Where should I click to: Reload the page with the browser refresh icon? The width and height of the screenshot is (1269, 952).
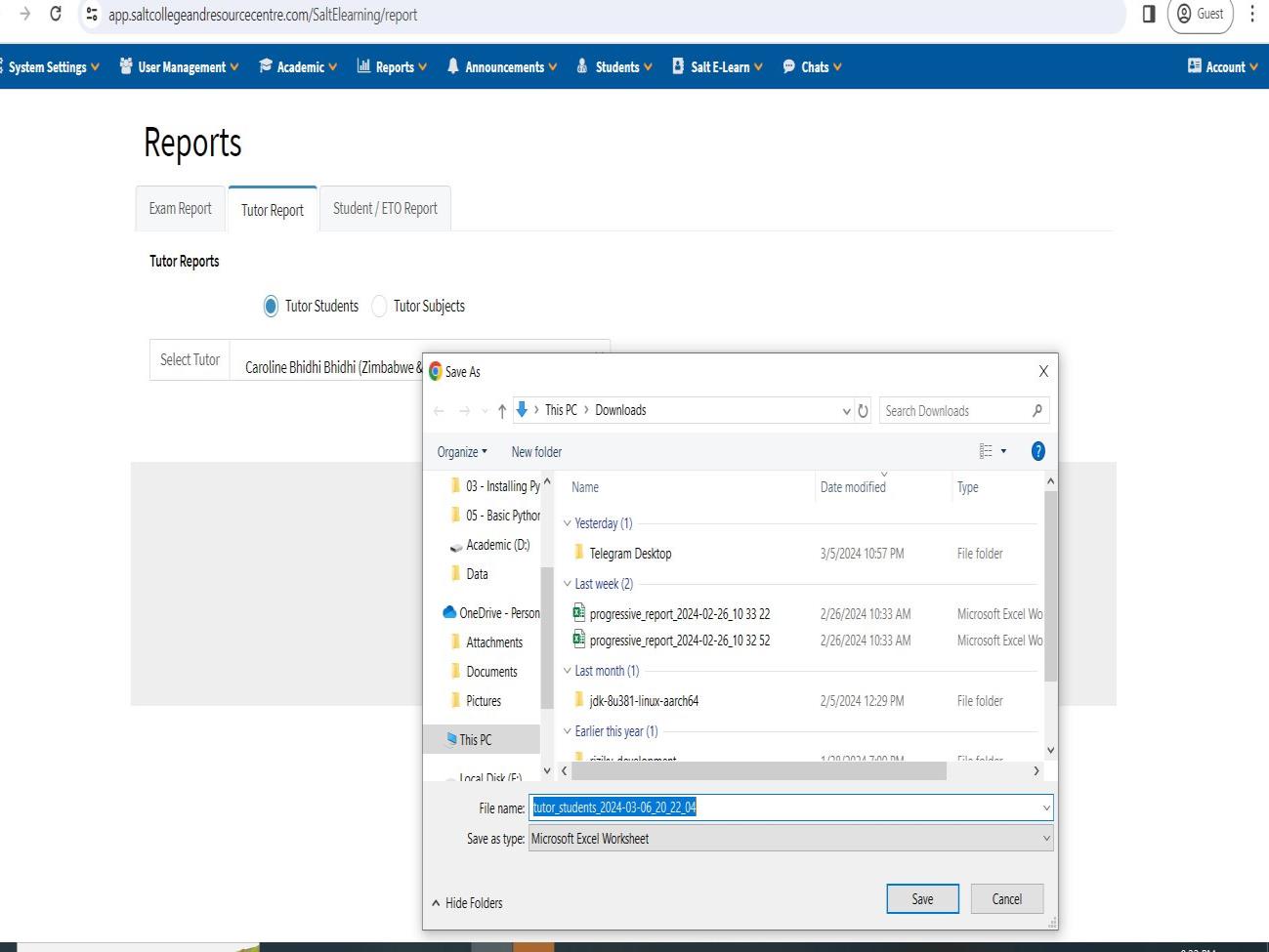point(56,14)
